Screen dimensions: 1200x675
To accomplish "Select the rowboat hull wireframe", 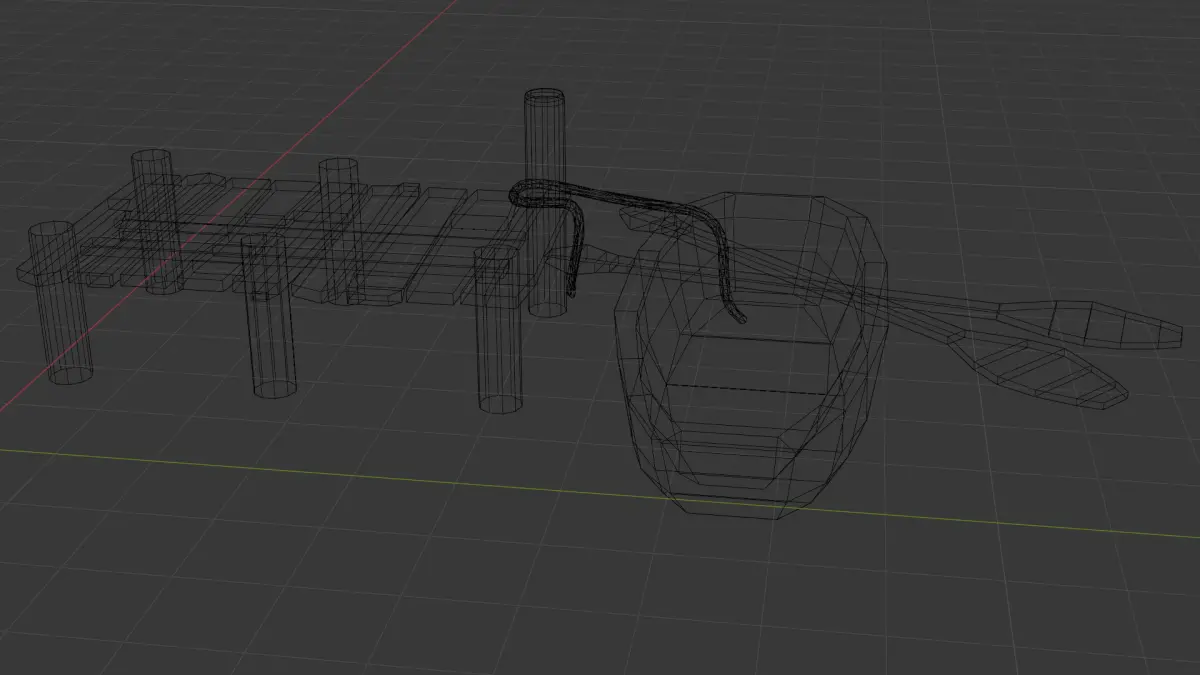I will [751, 355].
